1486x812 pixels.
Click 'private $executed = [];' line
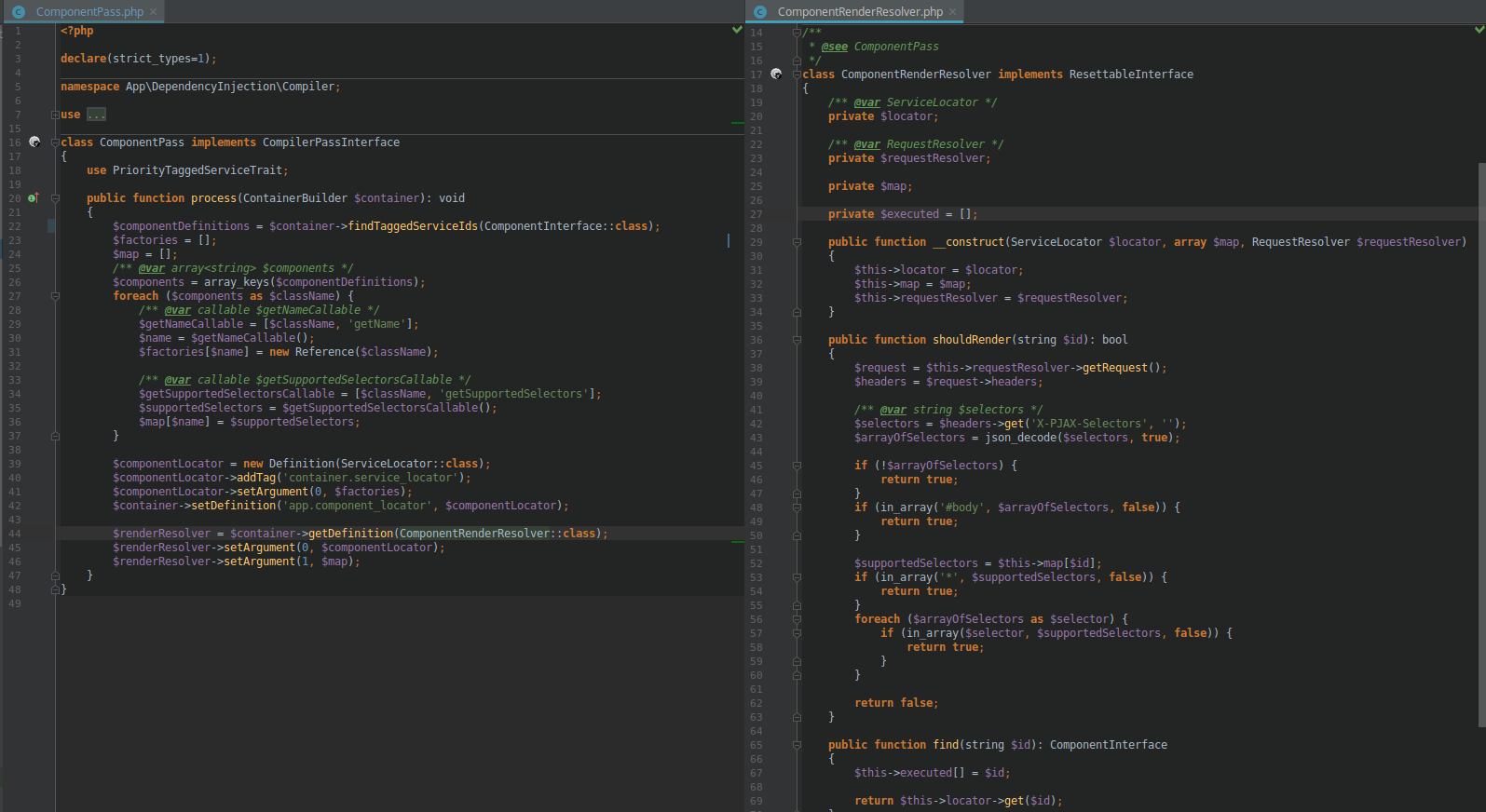click(x=902, y=214)
